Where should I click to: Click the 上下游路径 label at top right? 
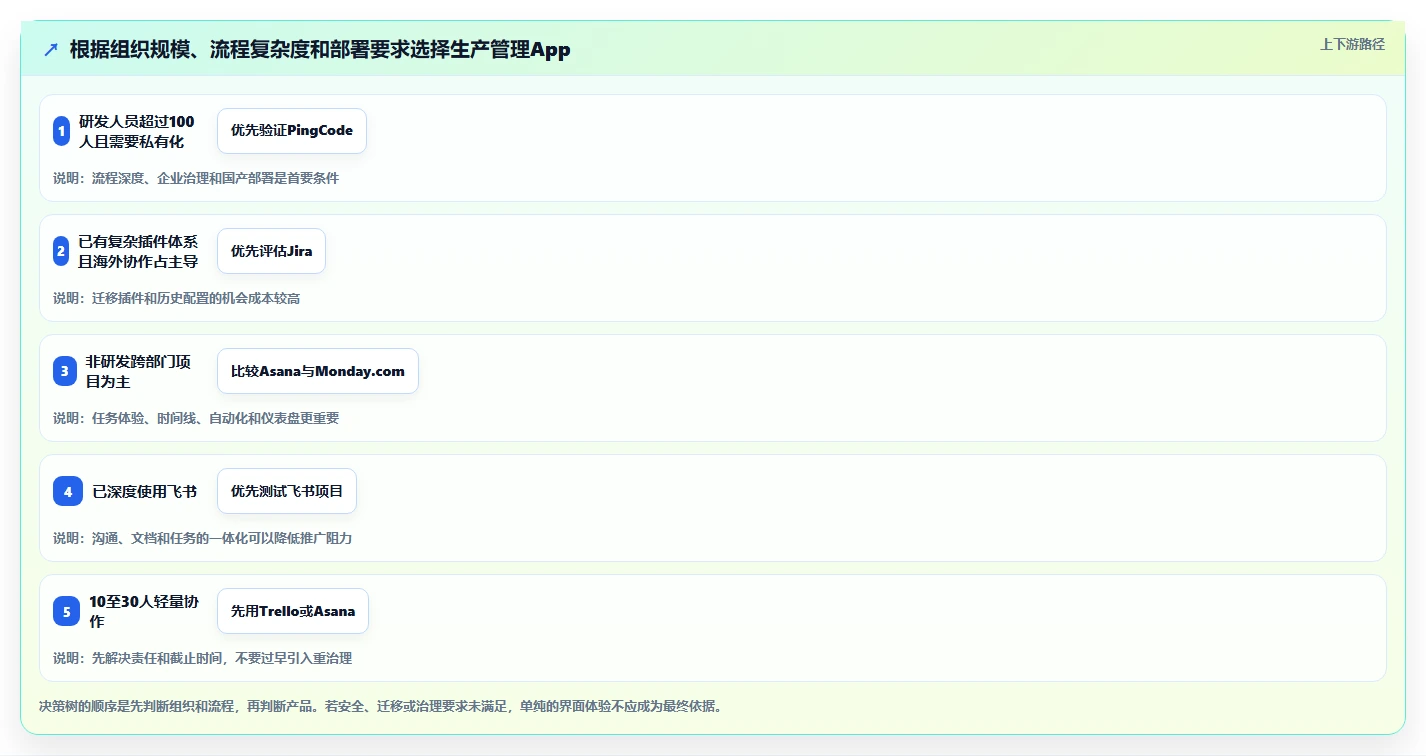pyautogui.click(x=1352, y=44)
